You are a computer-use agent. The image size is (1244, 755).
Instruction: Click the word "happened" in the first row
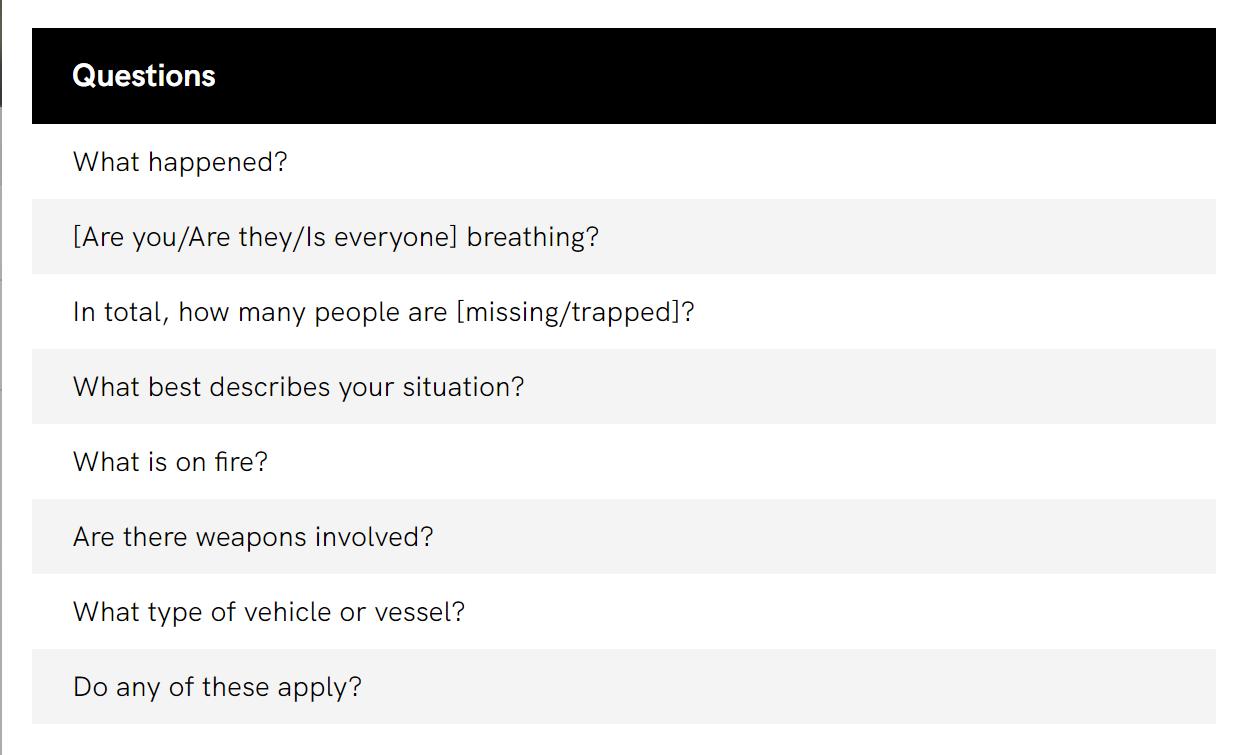click(211, 162)
